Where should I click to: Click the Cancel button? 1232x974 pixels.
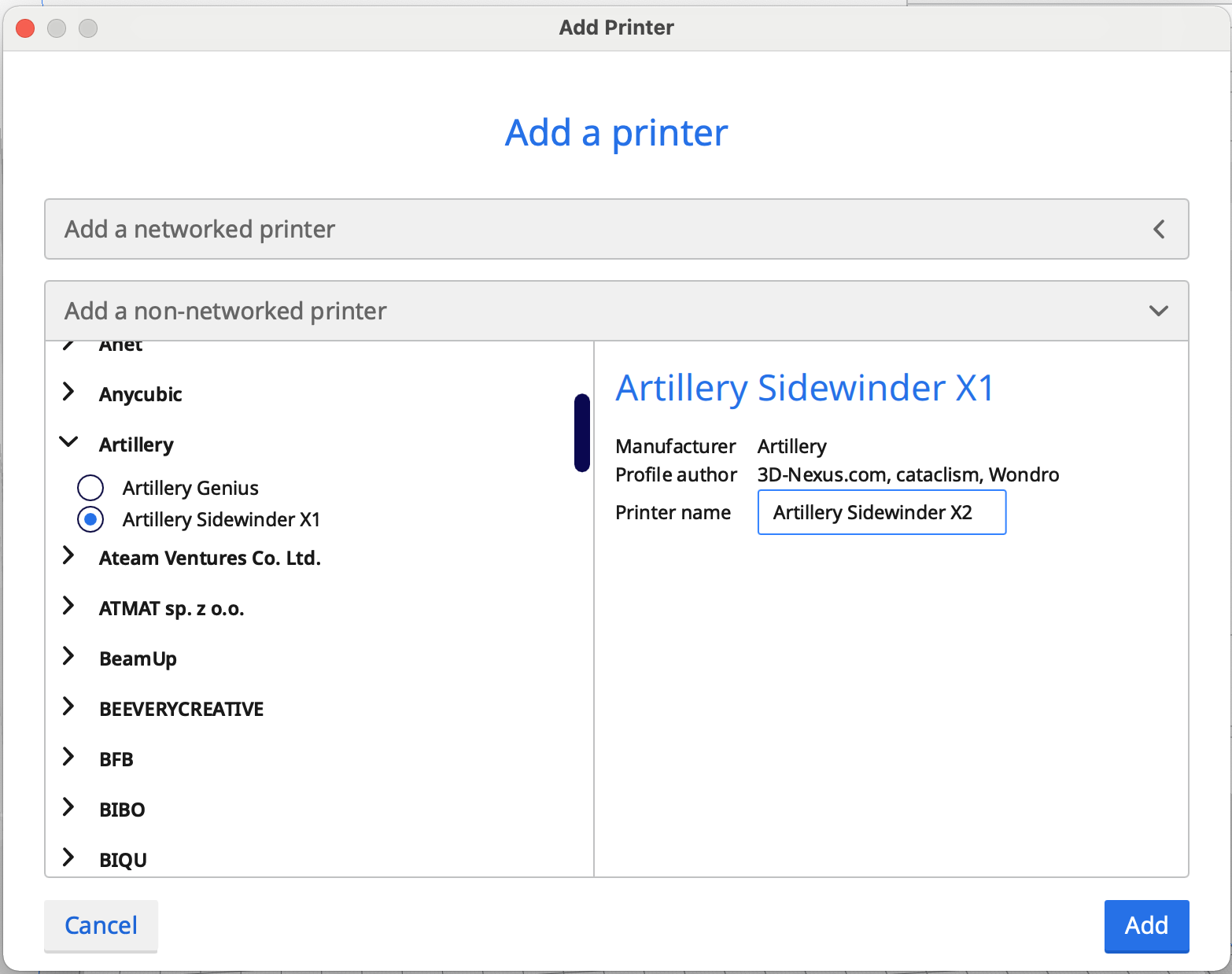tap(101, 925)
